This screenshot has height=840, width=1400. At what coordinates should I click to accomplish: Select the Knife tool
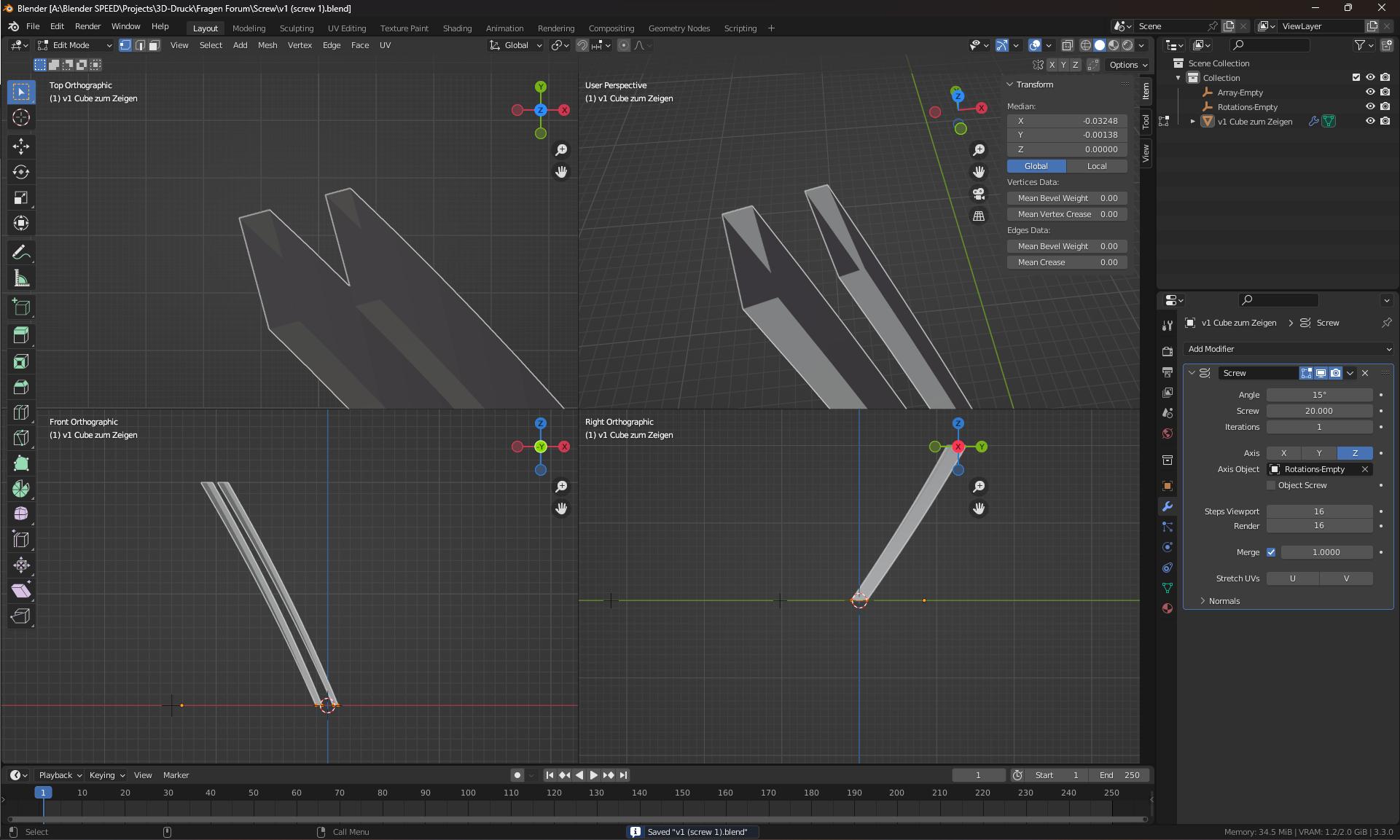(21, 438)
